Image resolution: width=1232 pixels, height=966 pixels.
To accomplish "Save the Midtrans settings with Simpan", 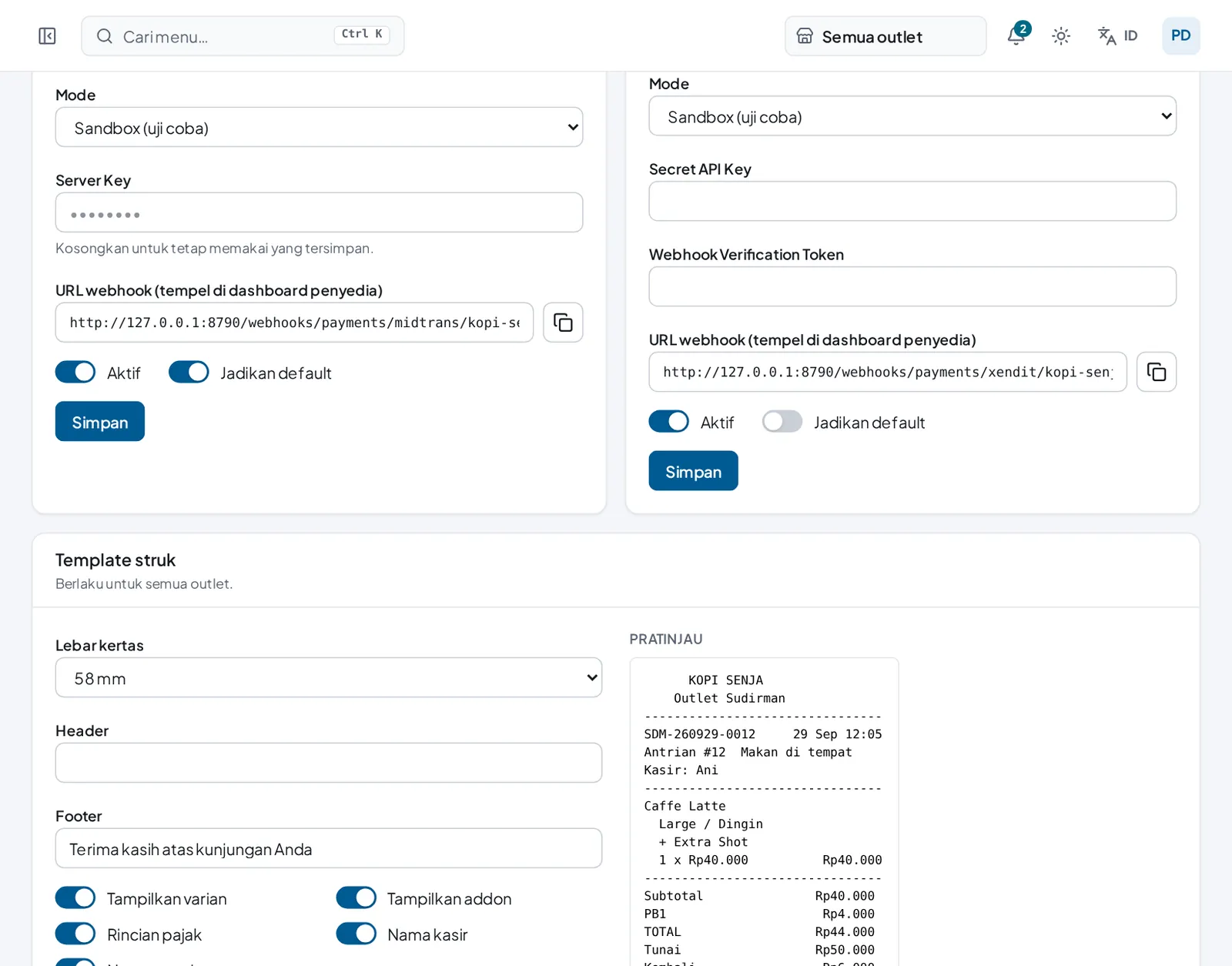I will click(100, 421).
